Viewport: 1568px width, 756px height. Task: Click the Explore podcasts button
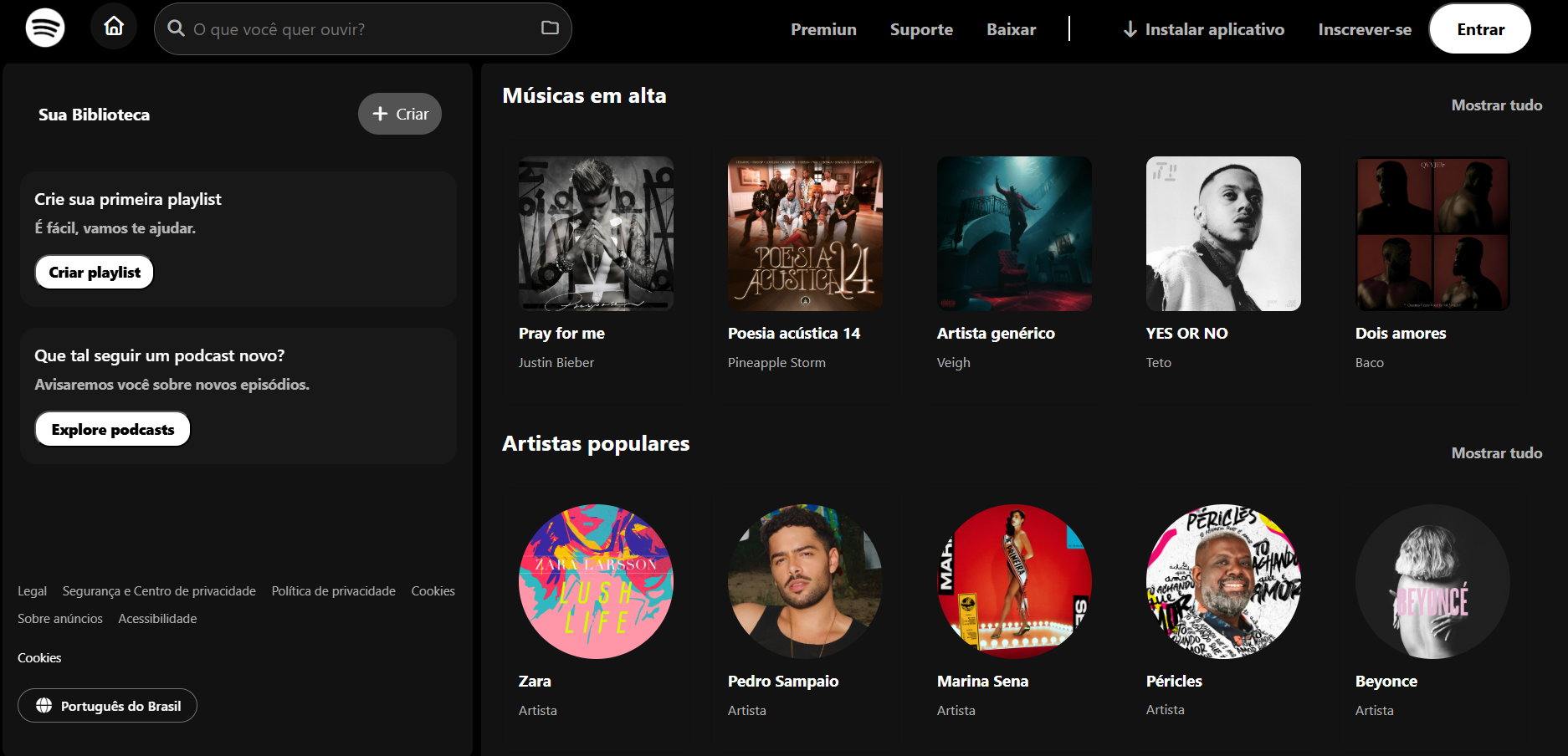[113, 430]
